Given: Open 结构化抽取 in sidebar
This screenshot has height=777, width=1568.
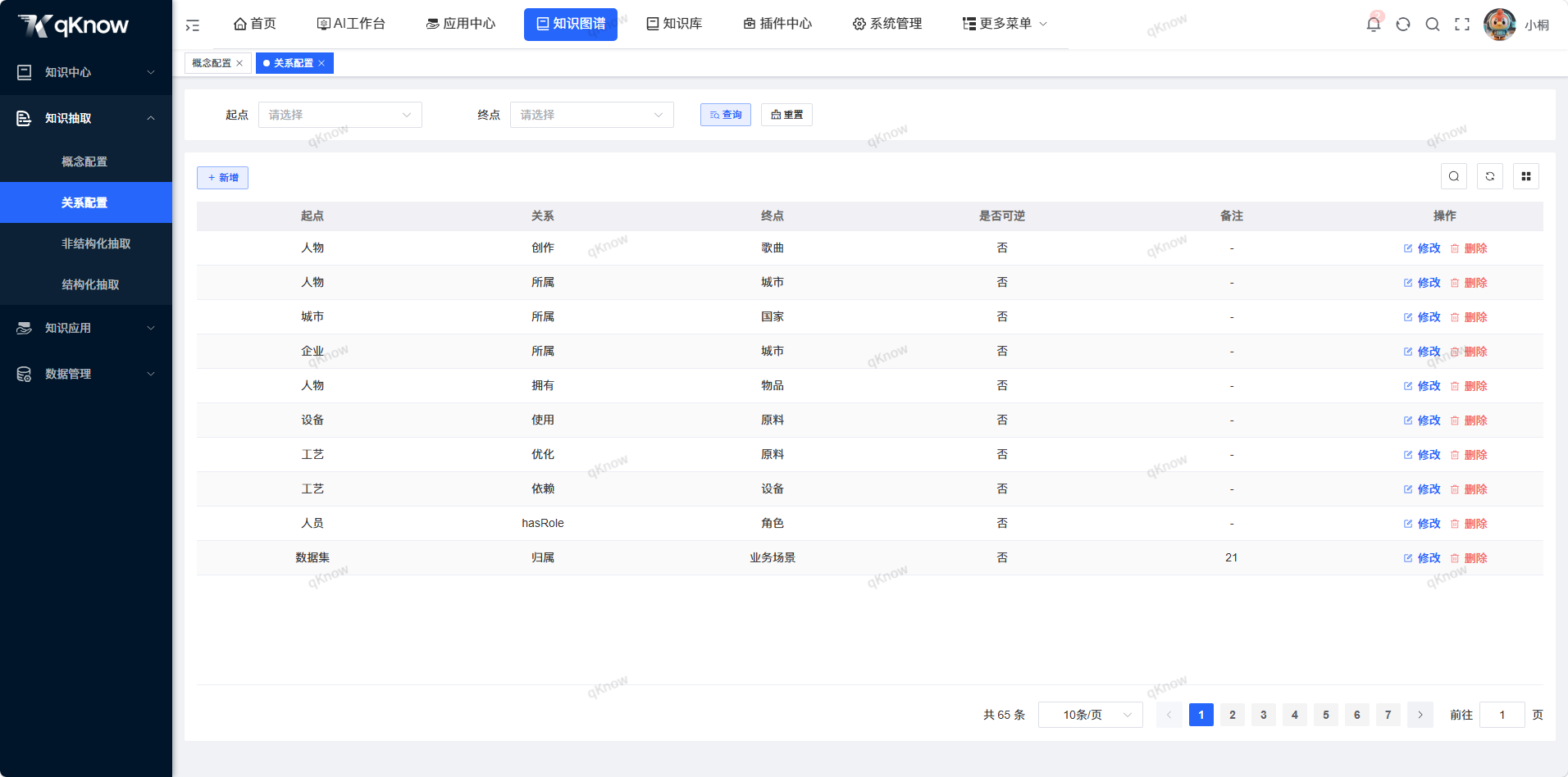Looking at the screenshot, I should click(x=86, y=284).
